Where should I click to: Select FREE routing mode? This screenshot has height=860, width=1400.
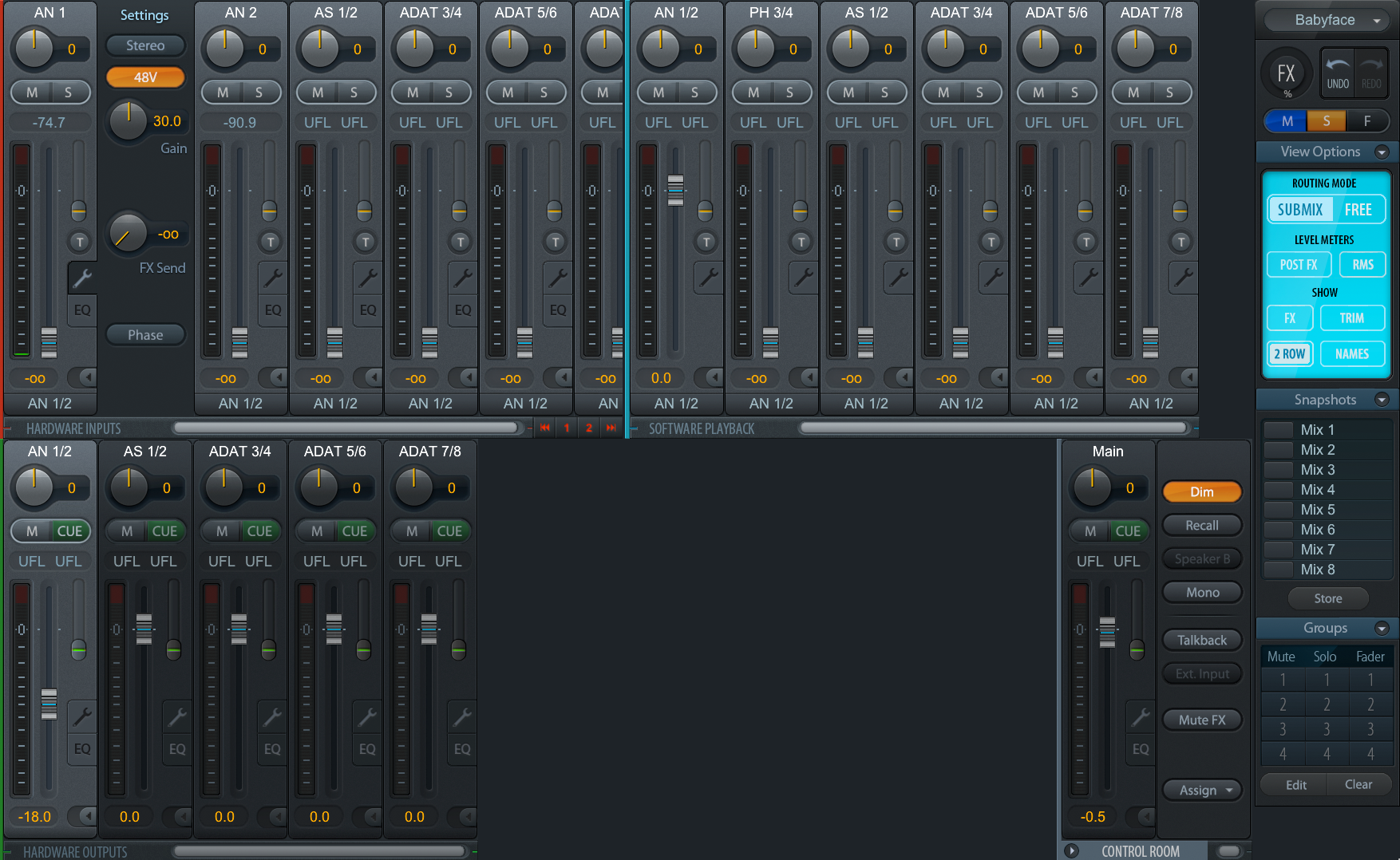pyautogui.click(x=1358, y=210)
